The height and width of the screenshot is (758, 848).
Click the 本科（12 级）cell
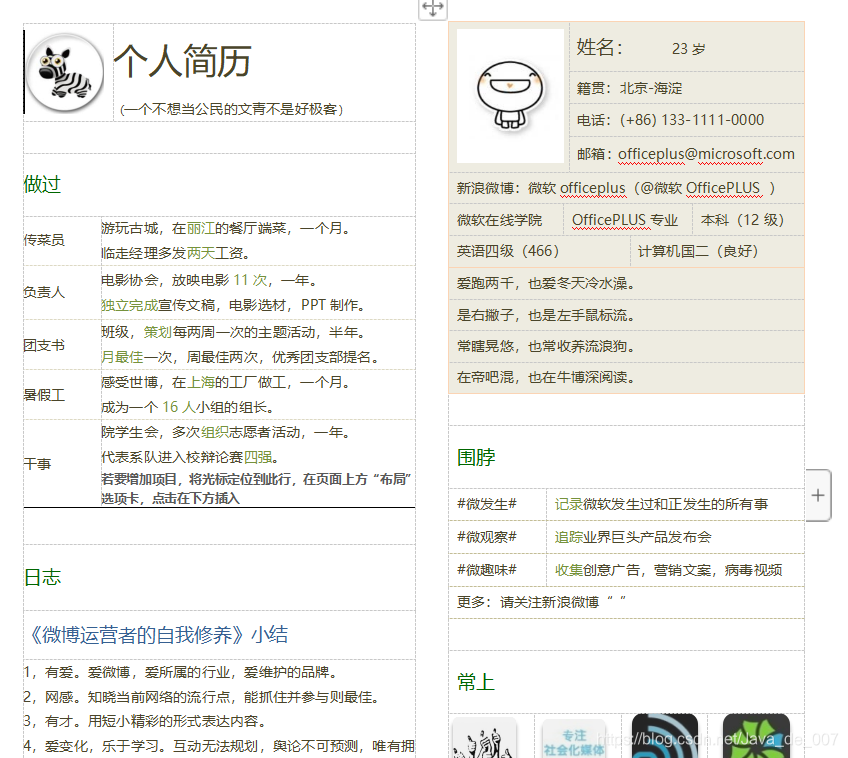(742, 220)
